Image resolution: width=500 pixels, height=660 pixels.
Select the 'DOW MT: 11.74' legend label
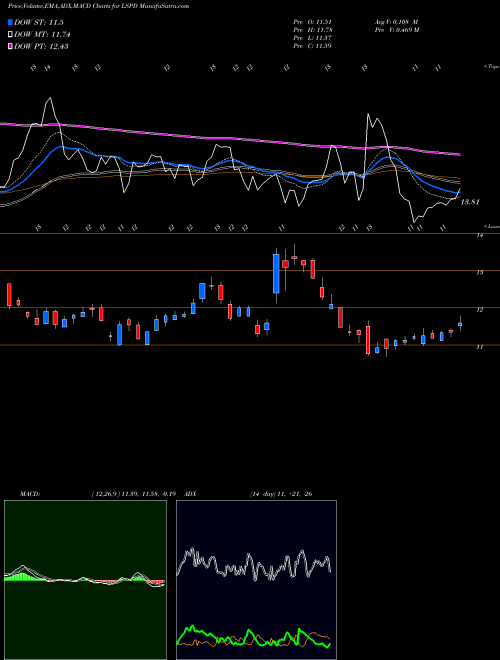tap(42, 35)
